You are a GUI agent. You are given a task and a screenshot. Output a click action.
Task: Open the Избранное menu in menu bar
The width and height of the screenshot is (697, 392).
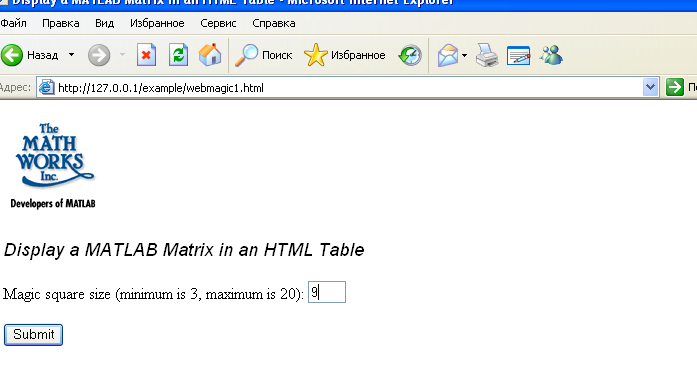(x=157, y=23)
